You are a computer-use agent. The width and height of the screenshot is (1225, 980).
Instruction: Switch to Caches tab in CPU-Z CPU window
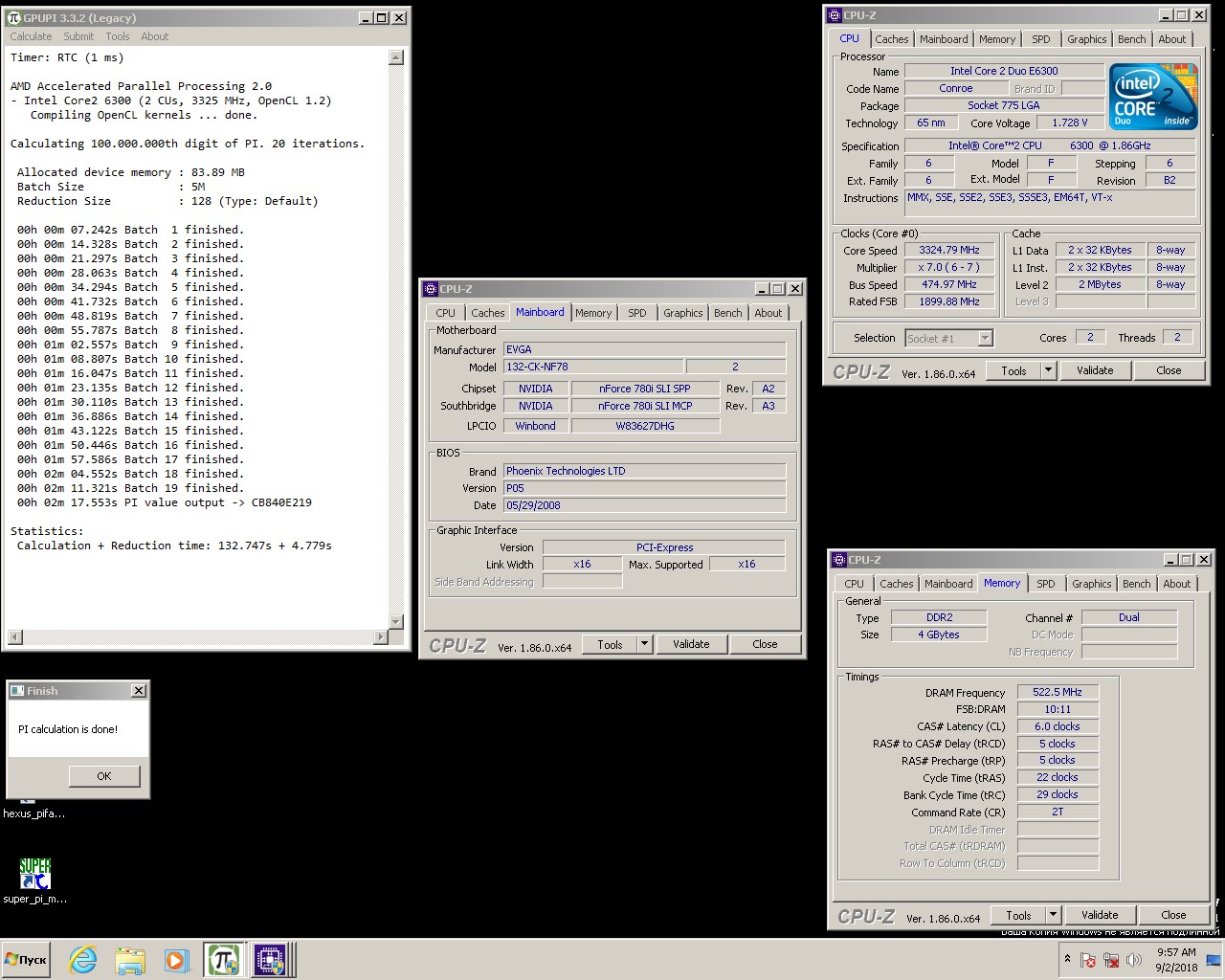click(x=891, y=39)
